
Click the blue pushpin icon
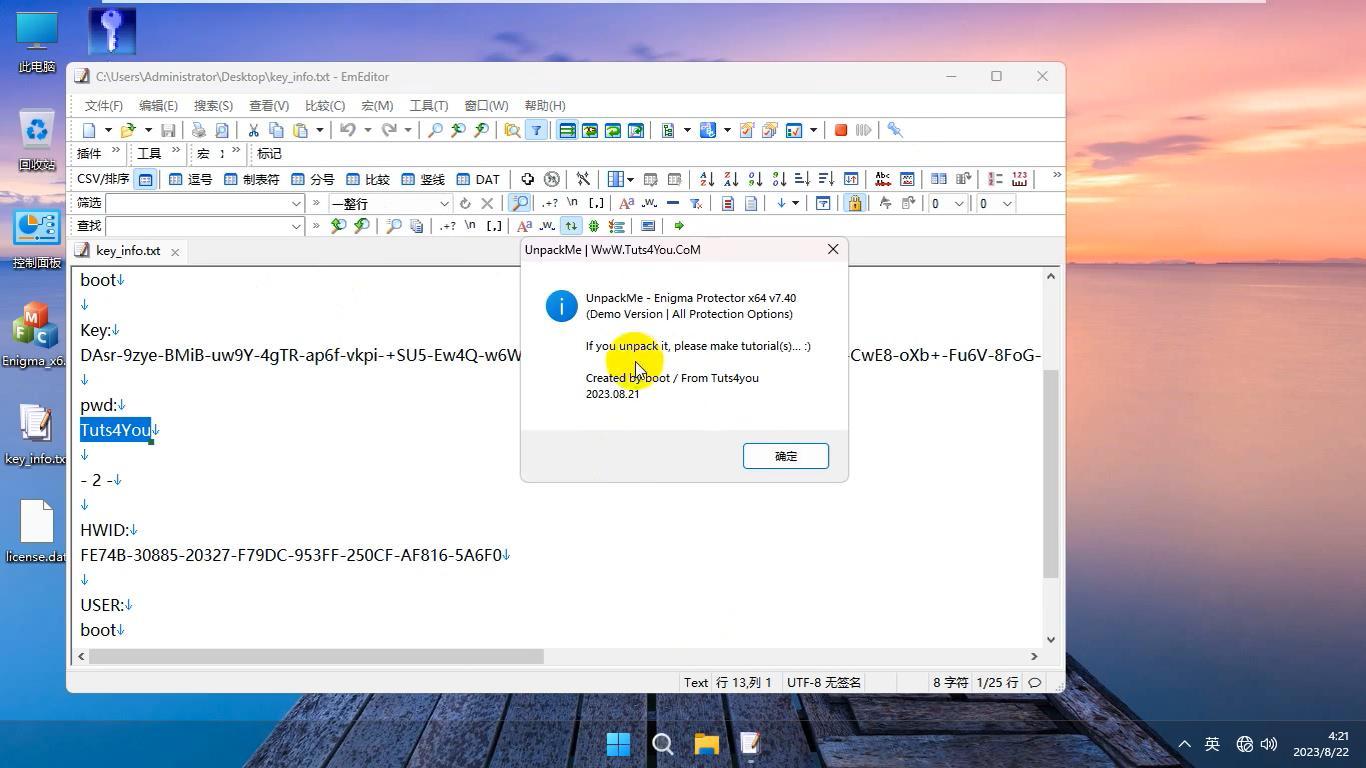coord(895,130)
